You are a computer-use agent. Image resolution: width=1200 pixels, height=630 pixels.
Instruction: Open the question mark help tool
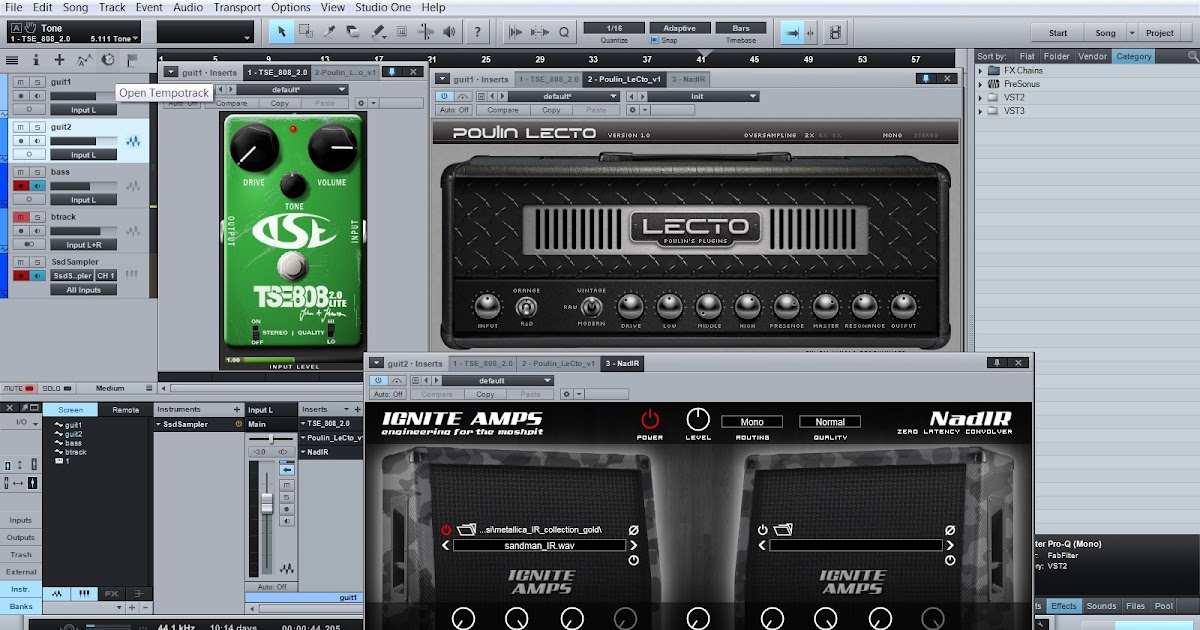tap(479, 32)
